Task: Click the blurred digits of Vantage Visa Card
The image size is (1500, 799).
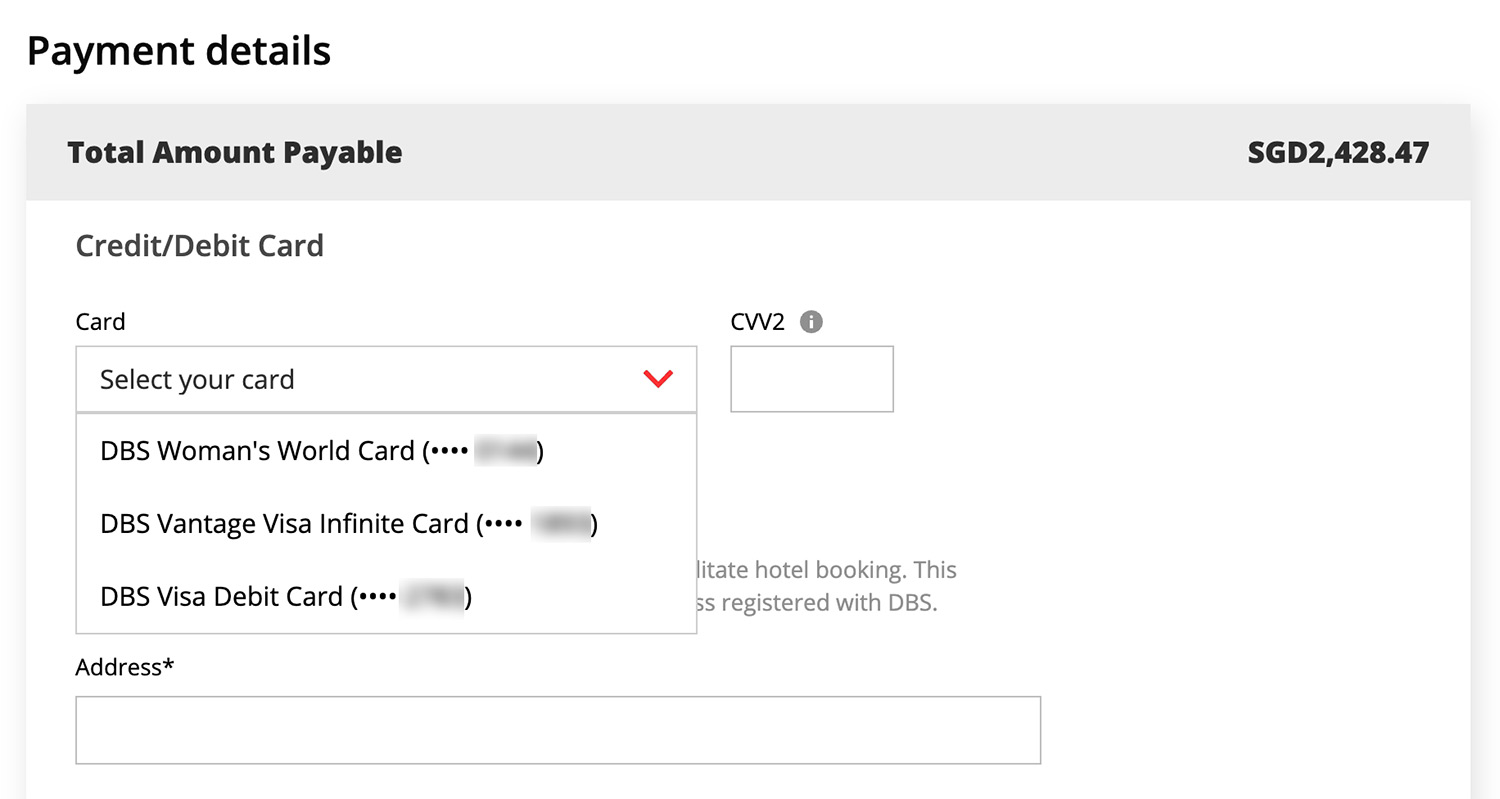Action: click(x=560, y=524)
